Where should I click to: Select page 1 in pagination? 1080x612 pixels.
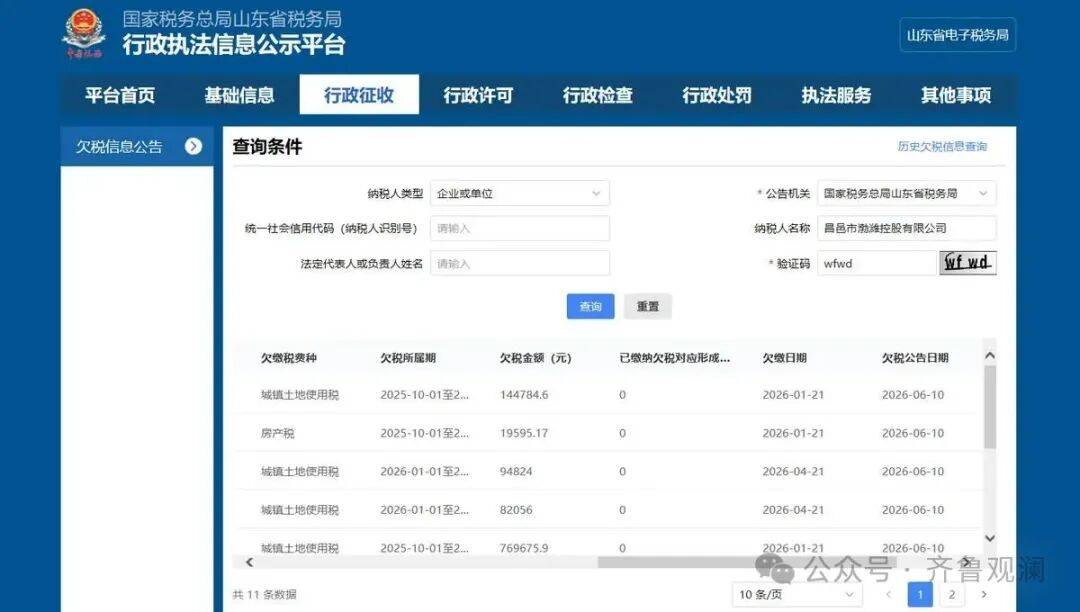(920, 595)
